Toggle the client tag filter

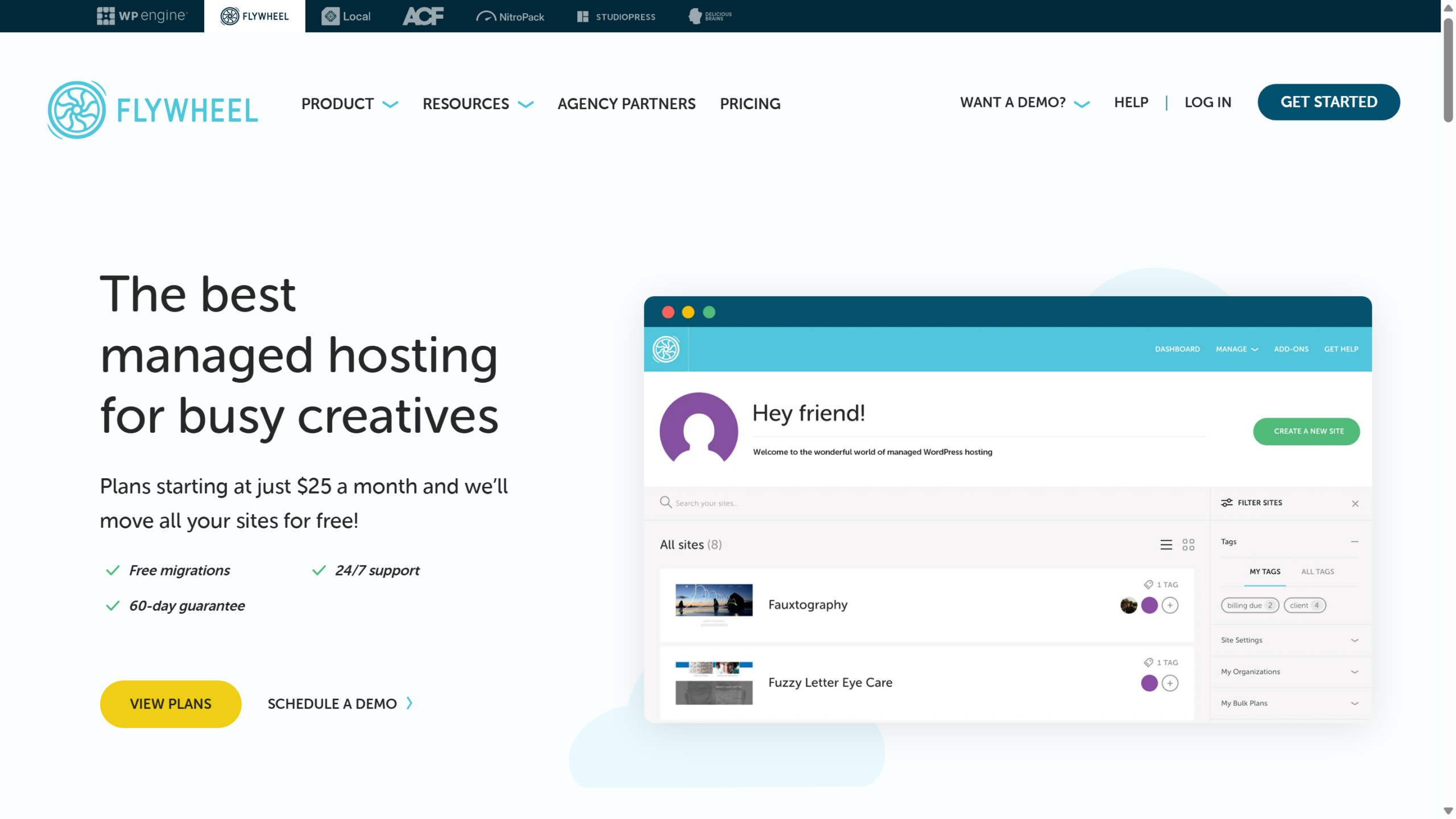coord(1305,605)
